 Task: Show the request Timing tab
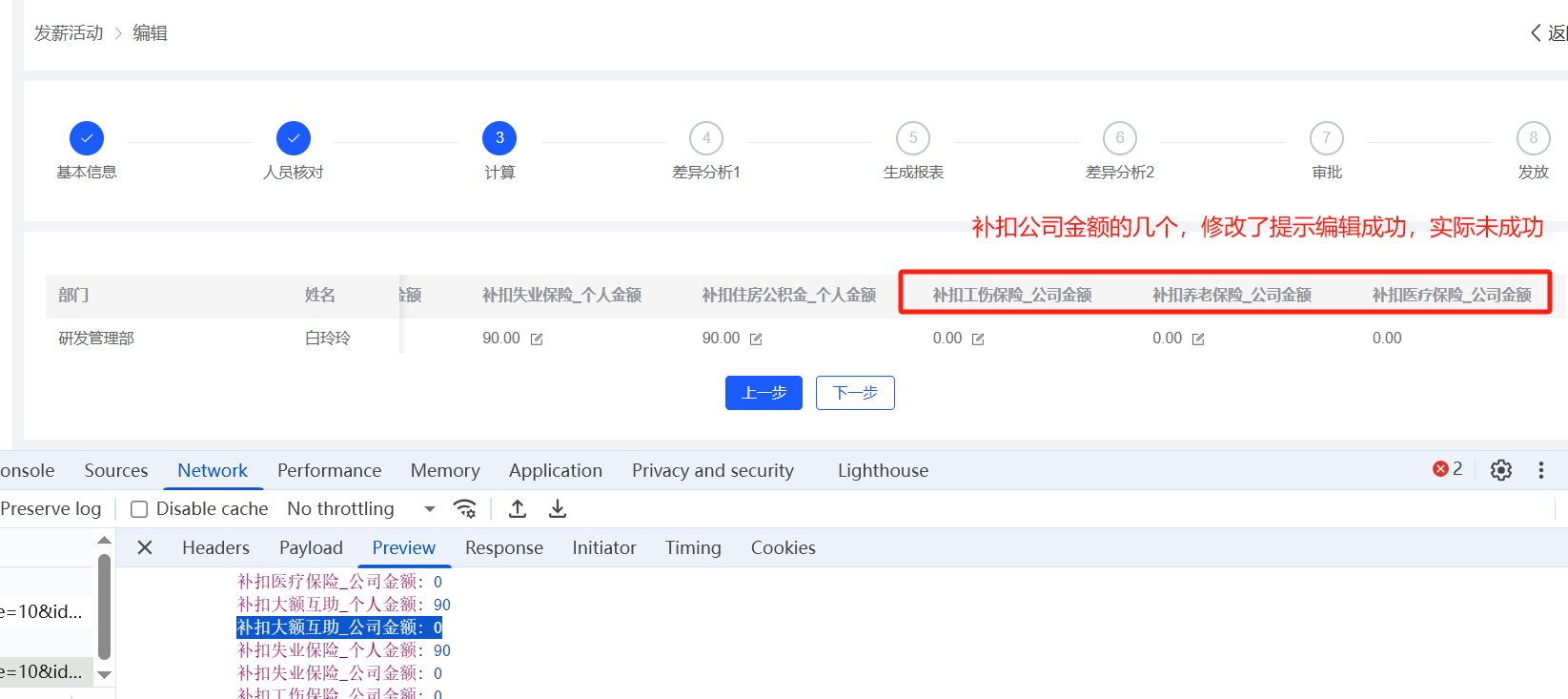click(x=693, y=547)
